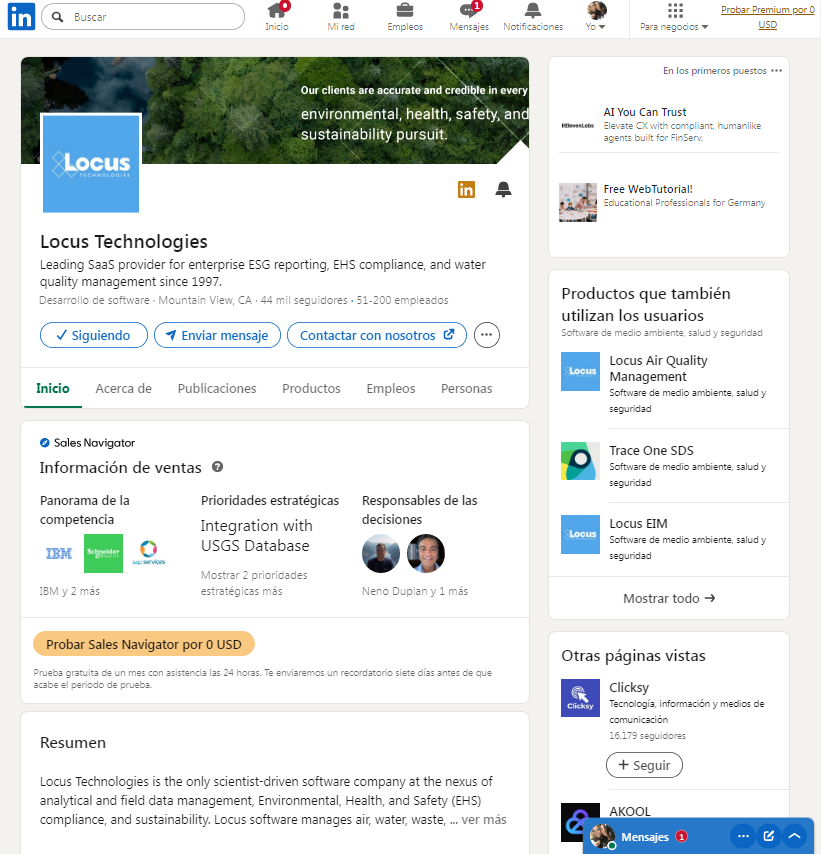Click the SAP Services competitor logo
This screenshot has width=821, height=854.
coord(148,553)
